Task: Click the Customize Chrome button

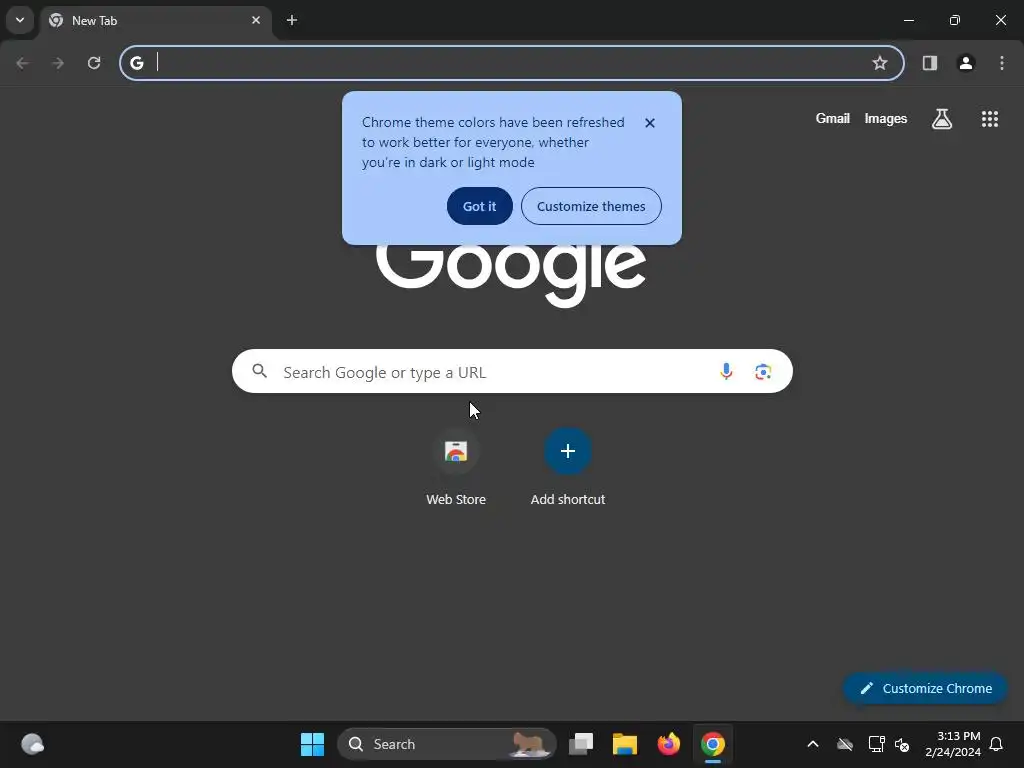Action: [925, 688]
